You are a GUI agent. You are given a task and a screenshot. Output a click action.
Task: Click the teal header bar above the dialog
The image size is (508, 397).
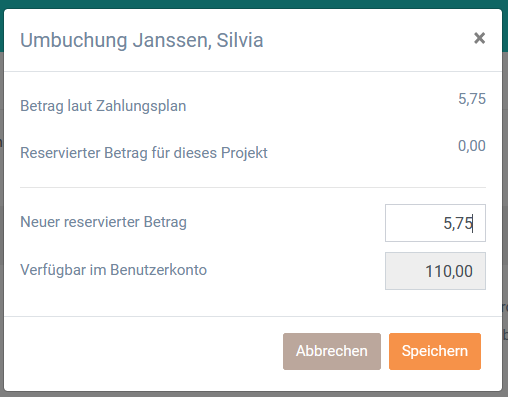pos(253,4)
